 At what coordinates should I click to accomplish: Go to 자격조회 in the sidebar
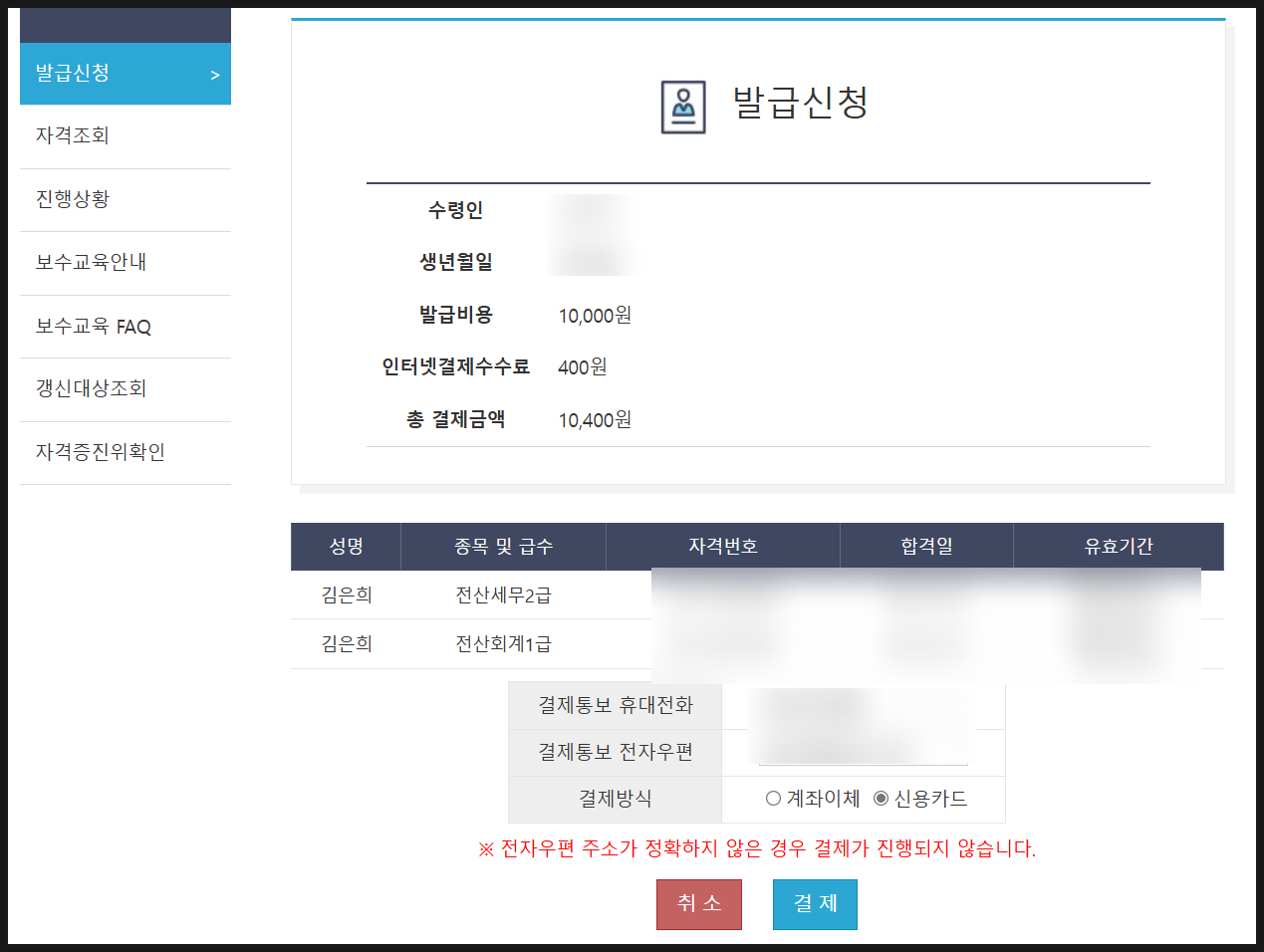pyautogui.click(x=73, y=135)
